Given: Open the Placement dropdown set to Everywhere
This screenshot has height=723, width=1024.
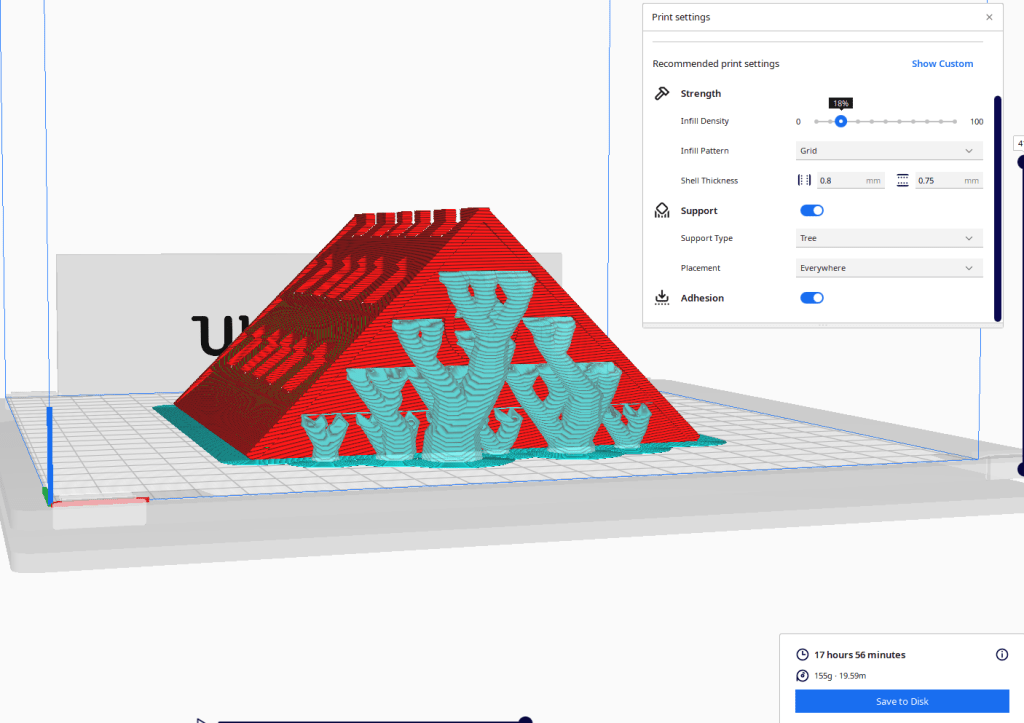Looking at the screenshot, I should (888, 268).
